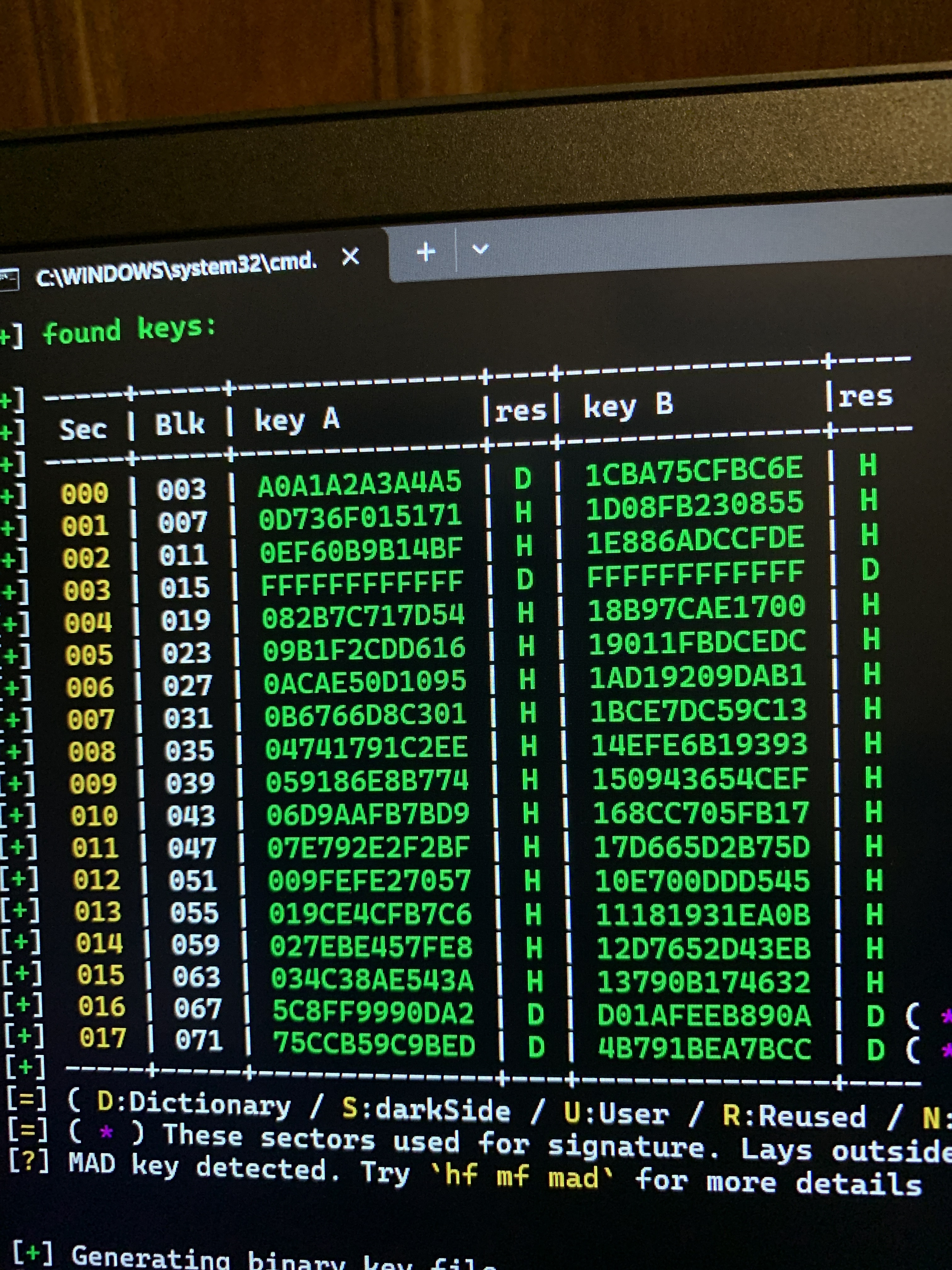Click key A value 04741791C2EE
Image resolution: width=952 pixels, height=1270 pixels.
pyautogui.click(x=367, y=748)
